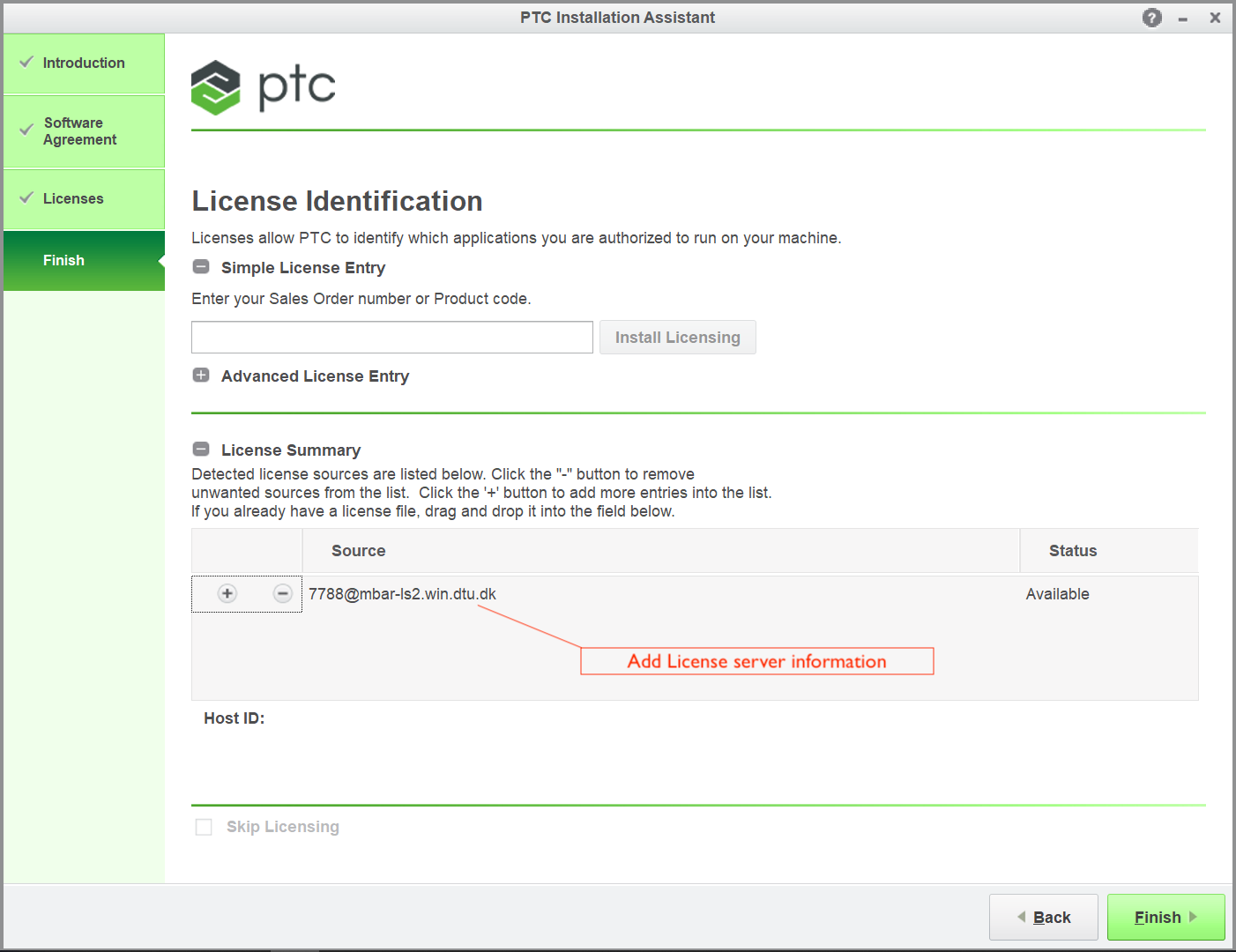Expand the Advanced License Entry section
Viewport: 1236px width, 952px height.
pos(201,376)
